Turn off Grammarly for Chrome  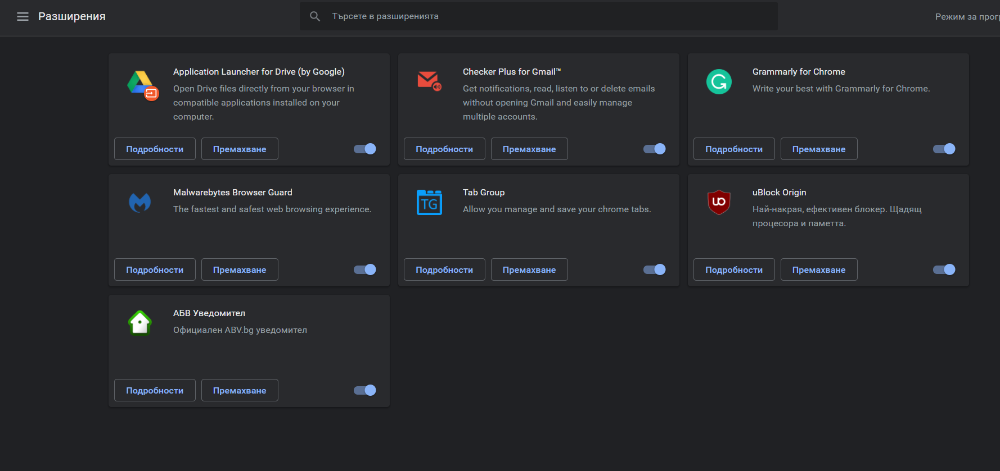[944, 149]
